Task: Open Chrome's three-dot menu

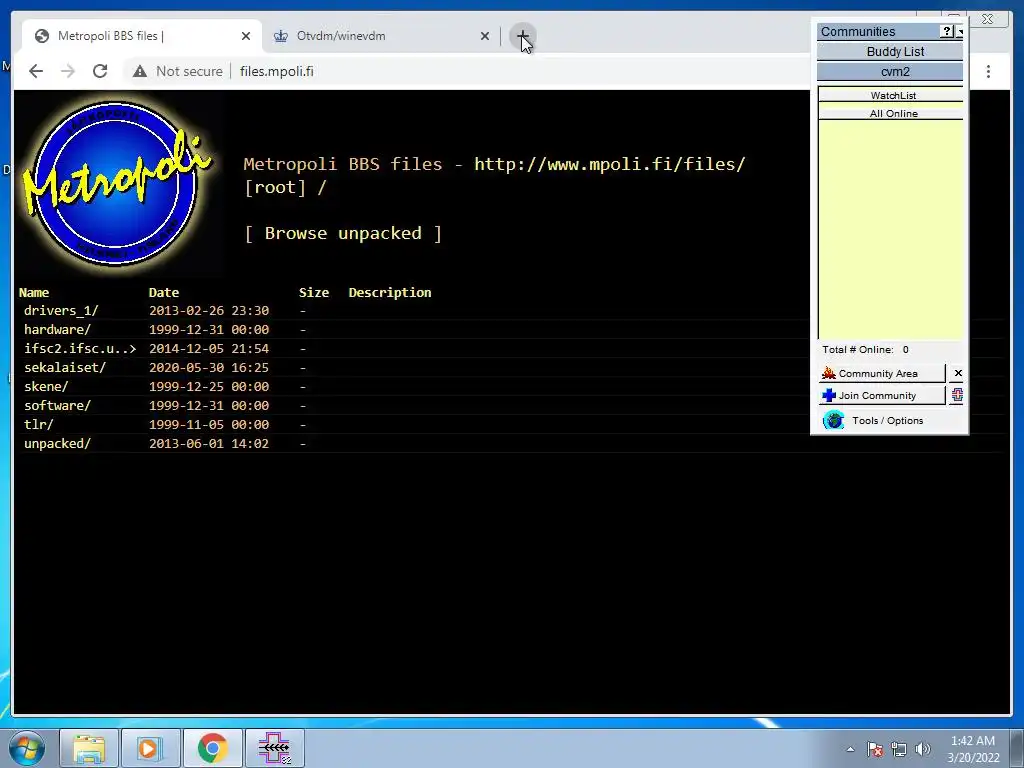Action: pyautogui.click(x=988, y=71)
